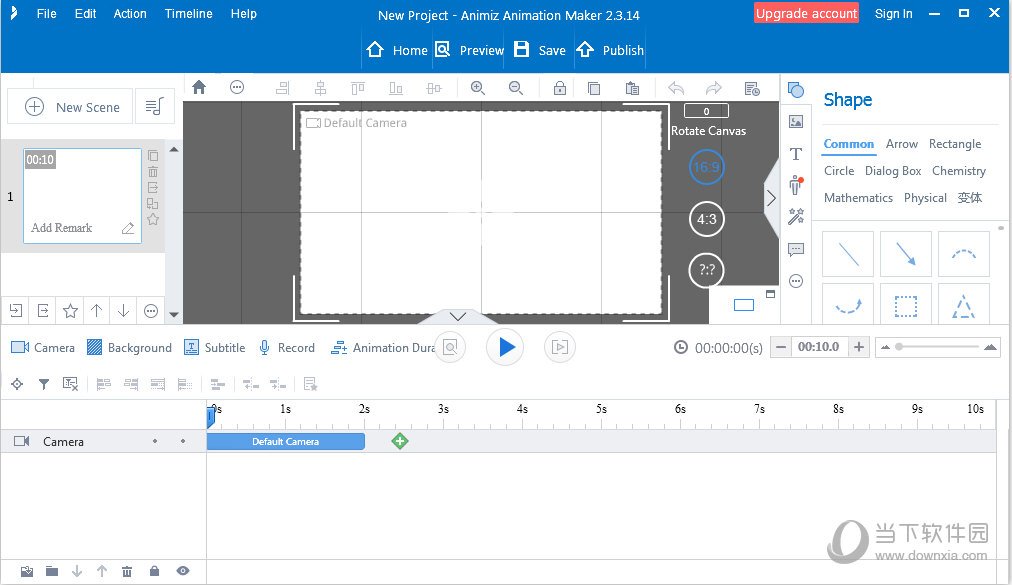Click the Subtitle button
This screenshot has height=585, width=1012.
[215, 347]
